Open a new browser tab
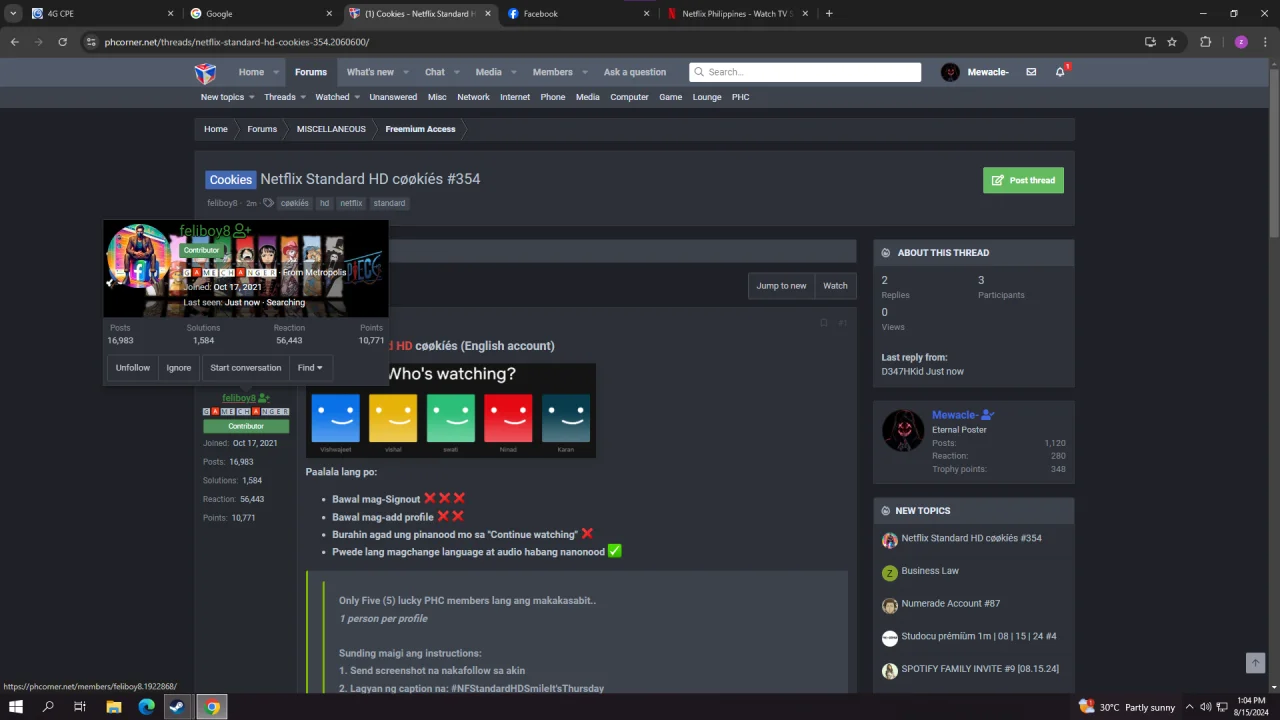Image resolution: width=1280 pixels, height=720 pixels. pos(829,14)
